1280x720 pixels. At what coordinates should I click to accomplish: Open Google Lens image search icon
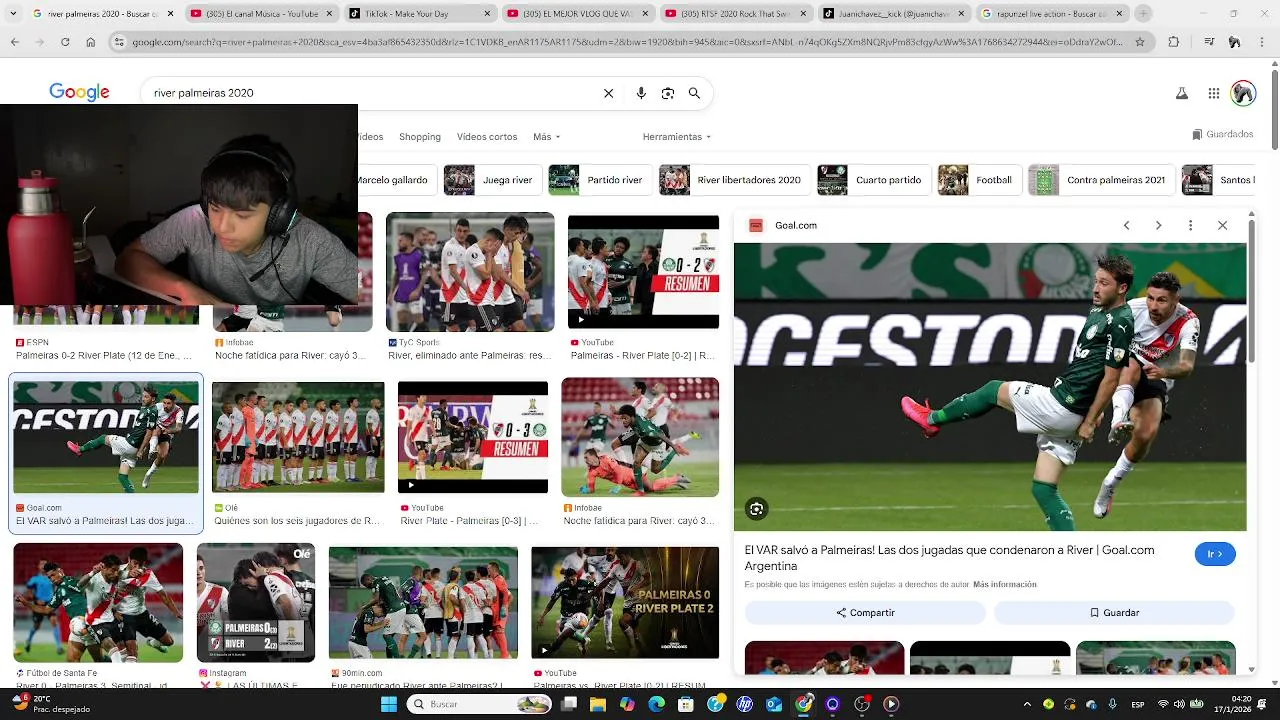tap(667, 93)
